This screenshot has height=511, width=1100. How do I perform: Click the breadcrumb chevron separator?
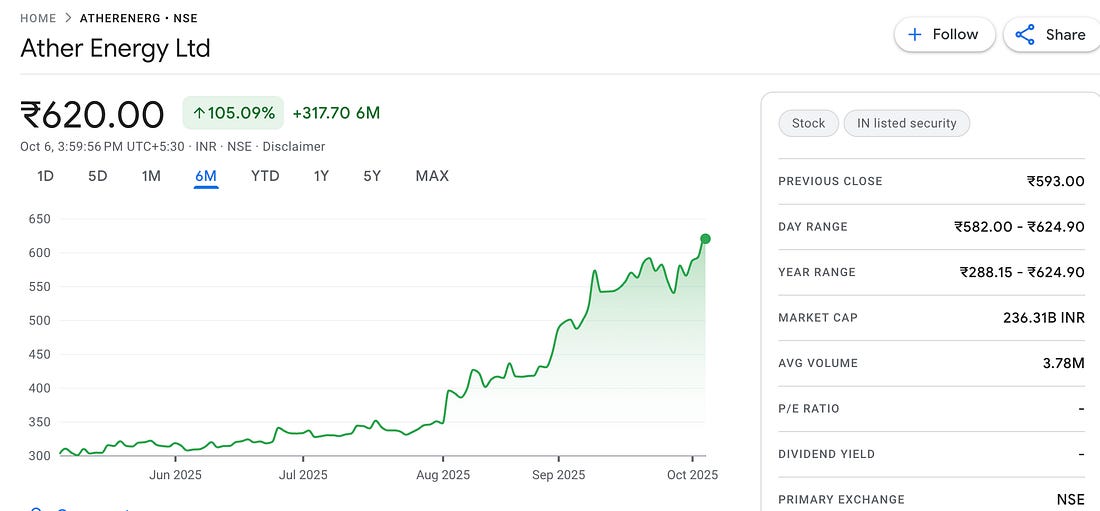(67, 18)
